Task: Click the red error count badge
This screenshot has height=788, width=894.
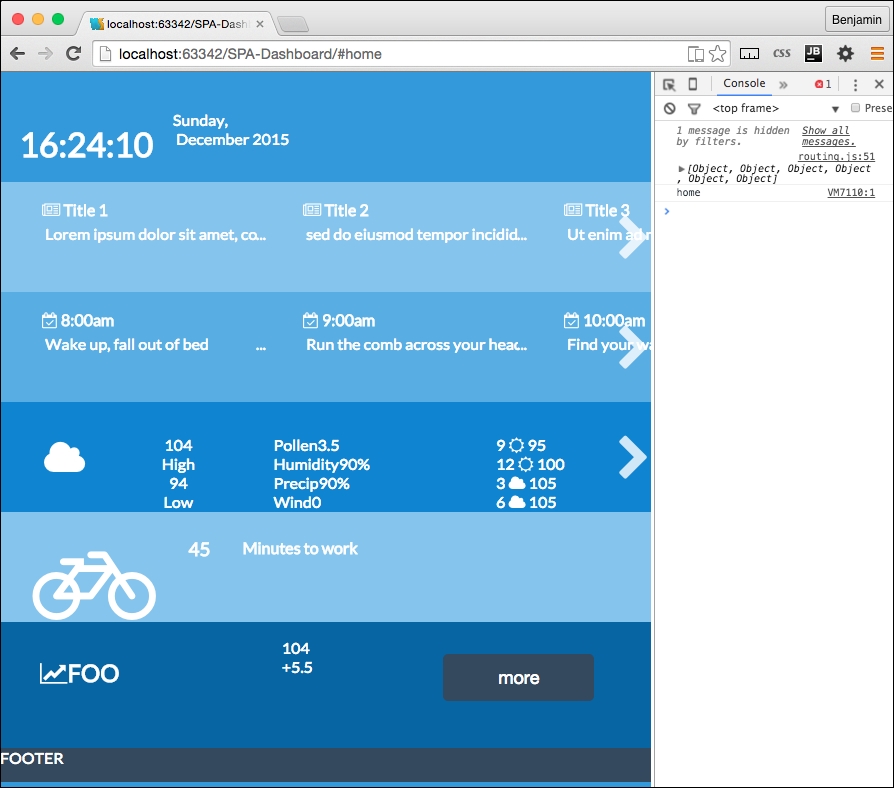Action: [x=823, y=84]
